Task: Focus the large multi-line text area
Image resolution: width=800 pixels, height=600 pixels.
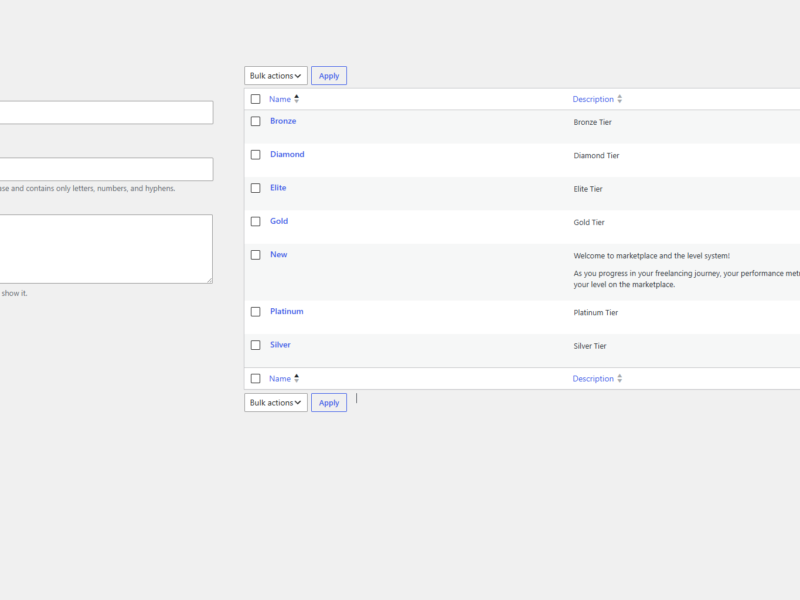Action: point(106,249)
